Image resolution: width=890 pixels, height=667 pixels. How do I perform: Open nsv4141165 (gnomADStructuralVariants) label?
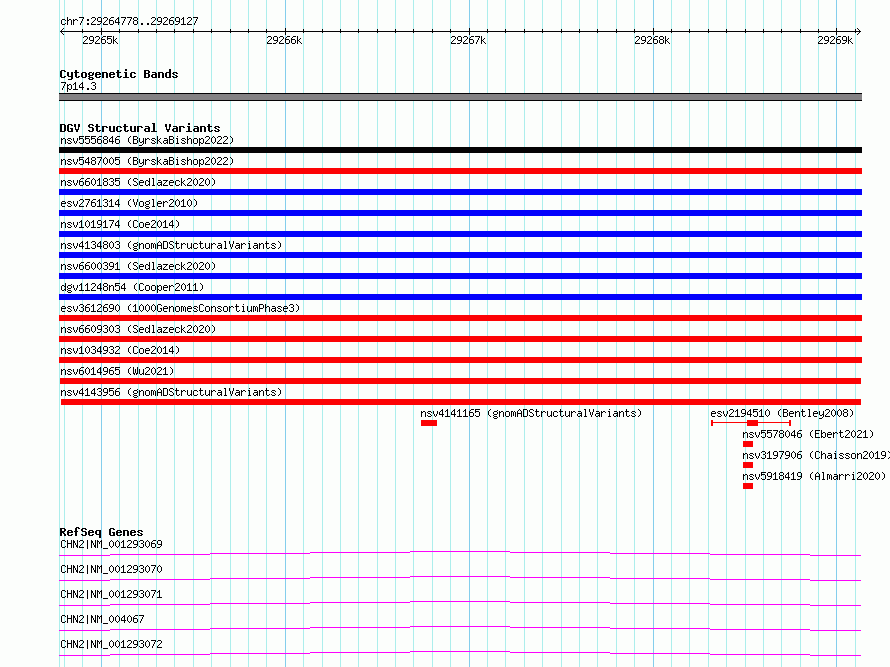pyautogui.click(x=531, y=413)
